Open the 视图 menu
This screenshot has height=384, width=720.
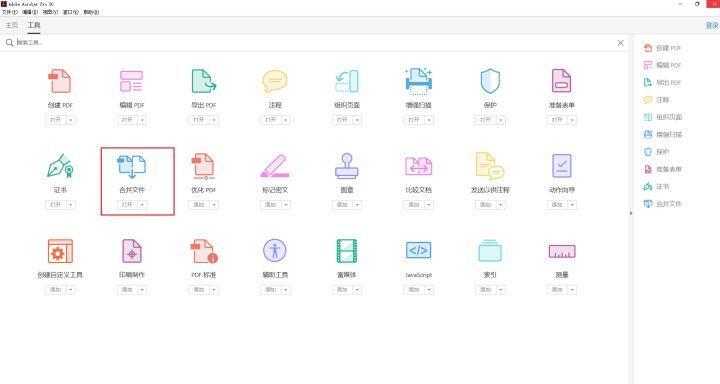pyautogui.click(x=50, y=12)
